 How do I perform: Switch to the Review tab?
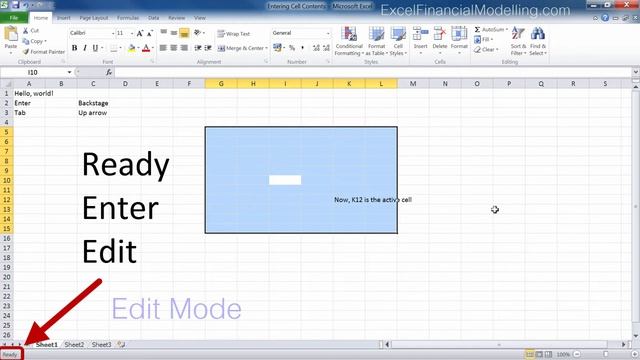tap(176, 18)
